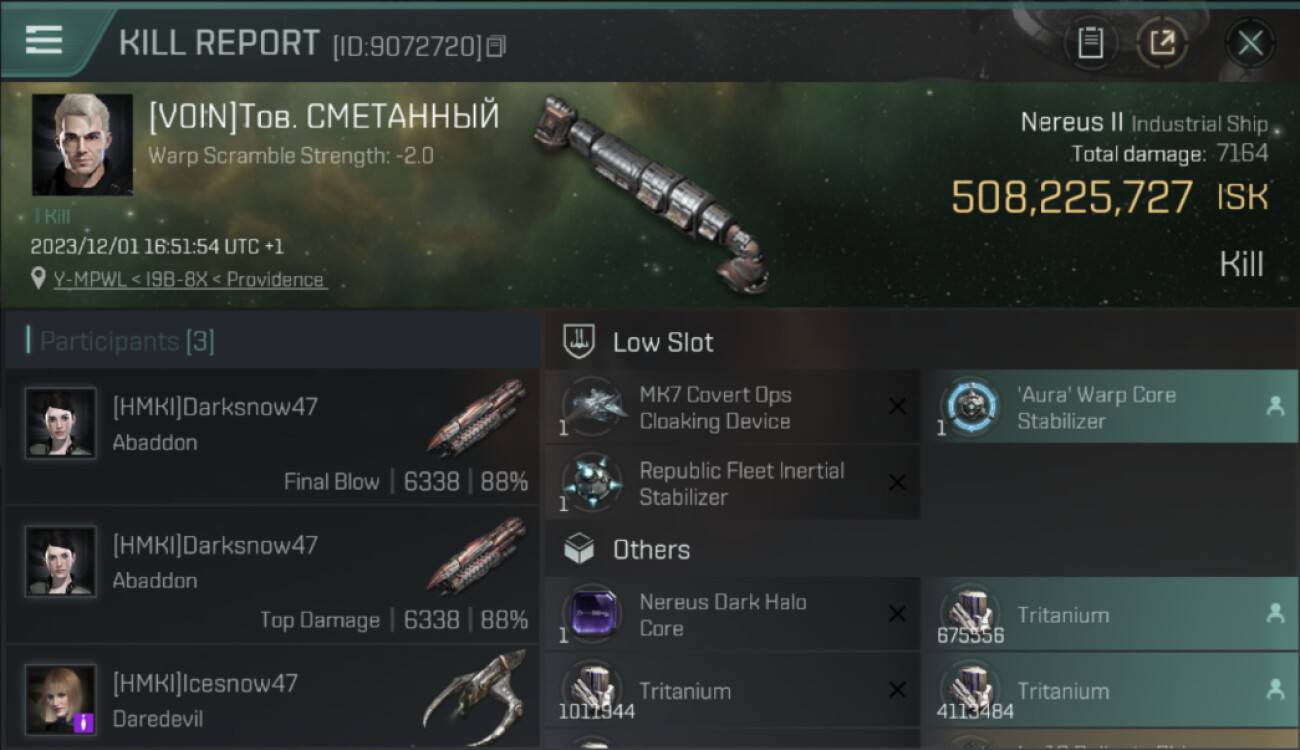1300x750 pixels.
Task: Click the Others cargo box icon
Action: coord(580,549)
